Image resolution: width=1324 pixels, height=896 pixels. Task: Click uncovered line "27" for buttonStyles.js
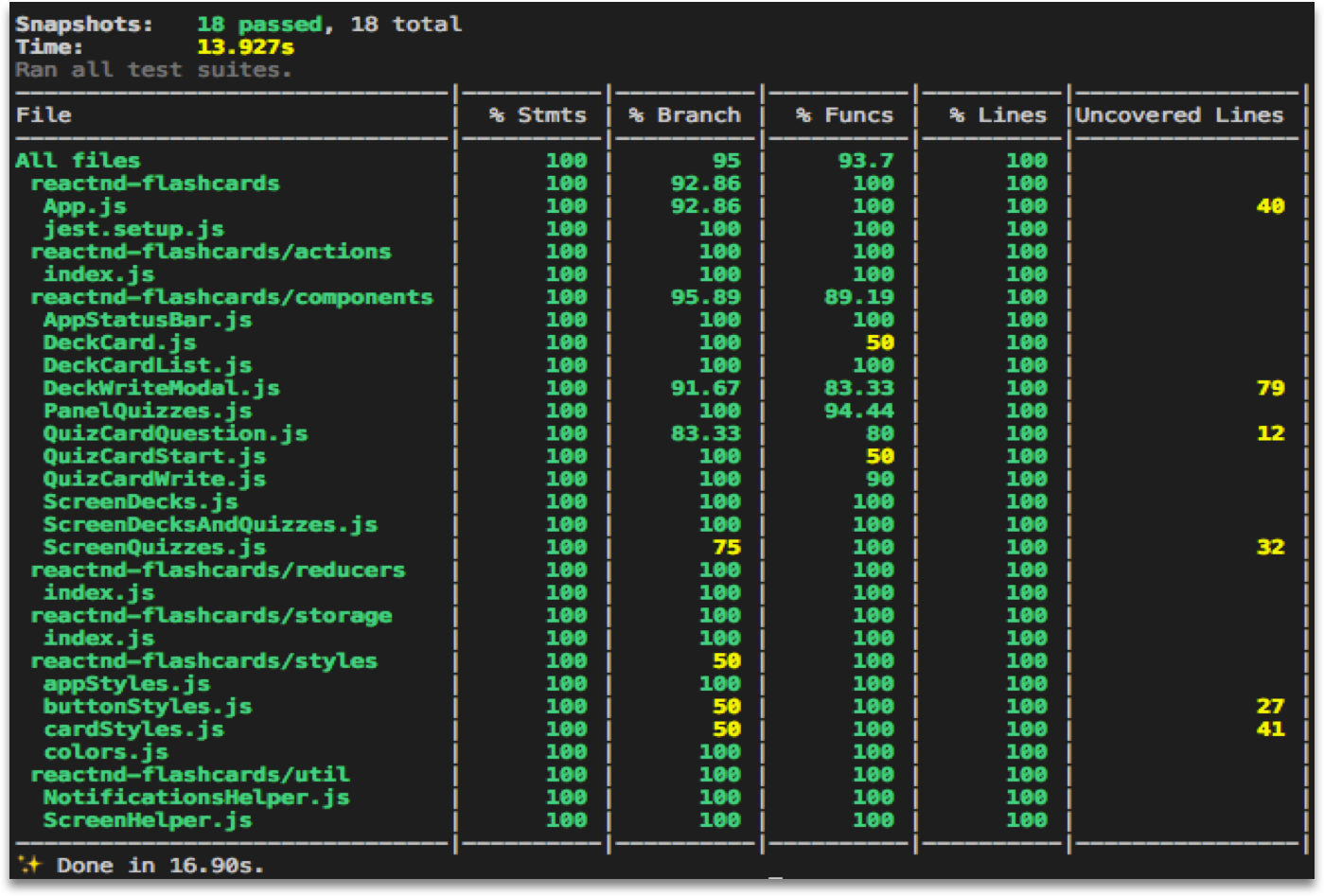pyautogui.click(x=1270, y=706)
